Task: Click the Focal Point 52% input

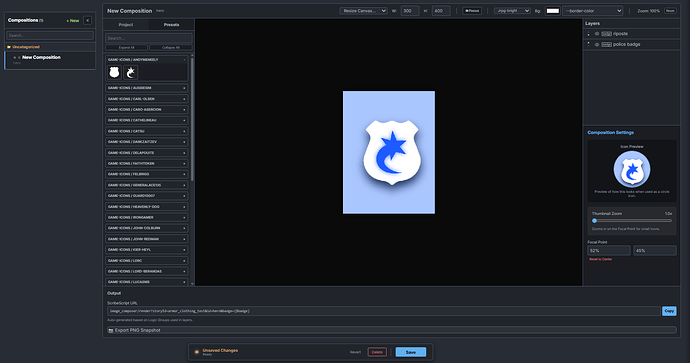Action: [609, 251]
